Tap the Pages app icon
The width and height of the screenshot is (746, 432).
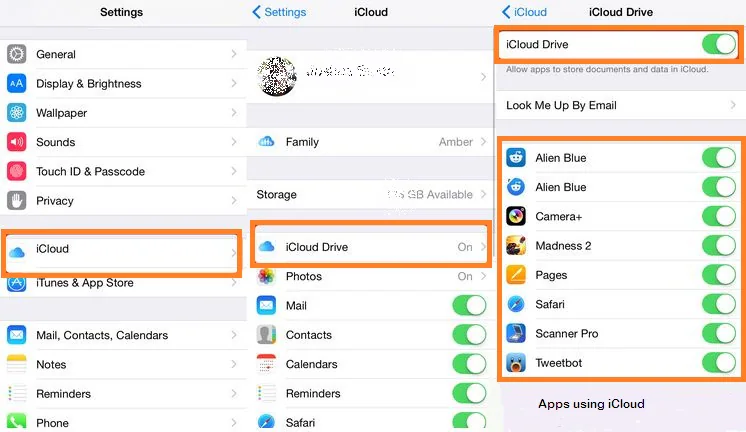click(516, 275)
